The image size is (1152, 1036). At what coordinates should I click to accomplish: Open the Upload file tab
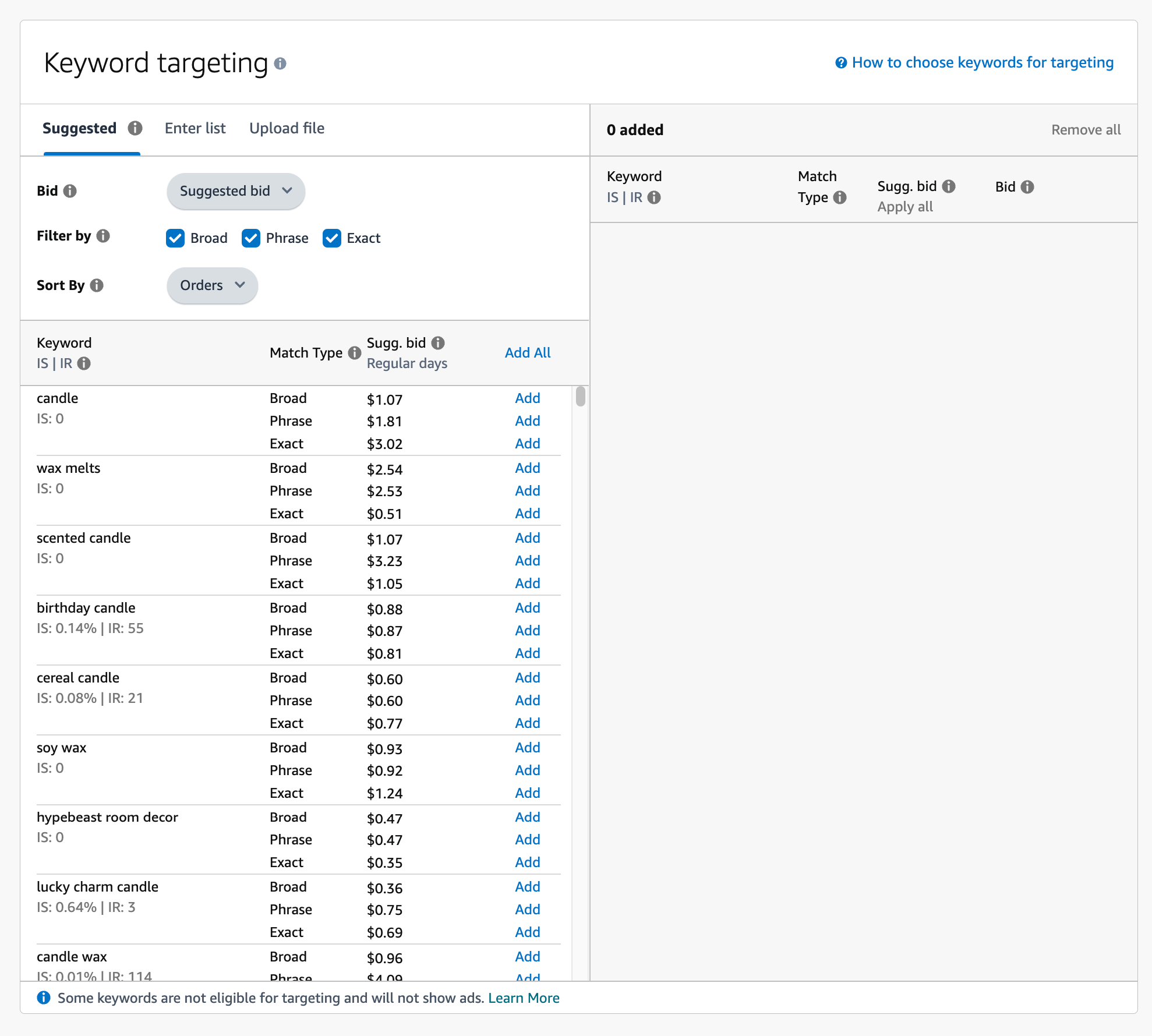point(287,128)
